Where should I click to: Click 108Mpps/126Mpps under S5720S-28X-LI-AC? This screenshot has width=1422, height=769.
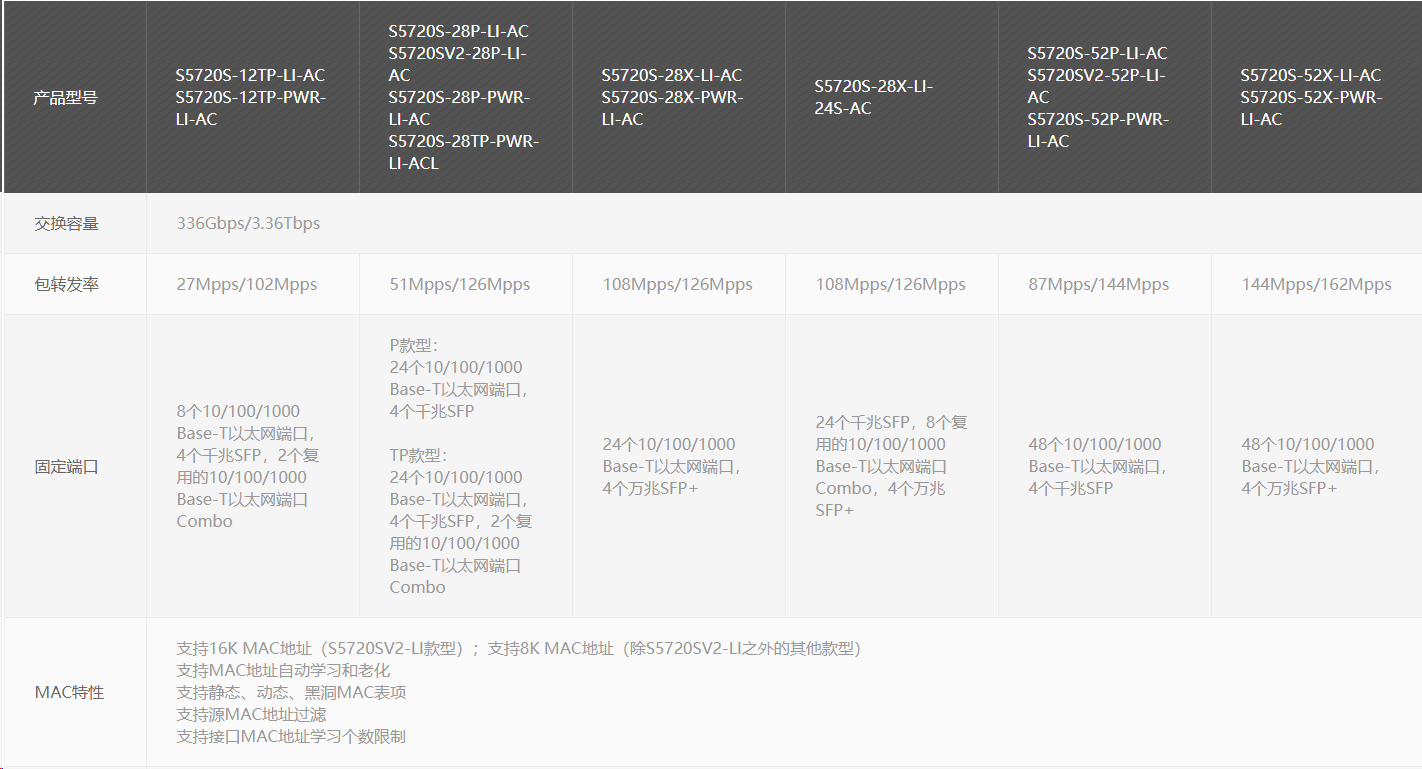[677, 284]
